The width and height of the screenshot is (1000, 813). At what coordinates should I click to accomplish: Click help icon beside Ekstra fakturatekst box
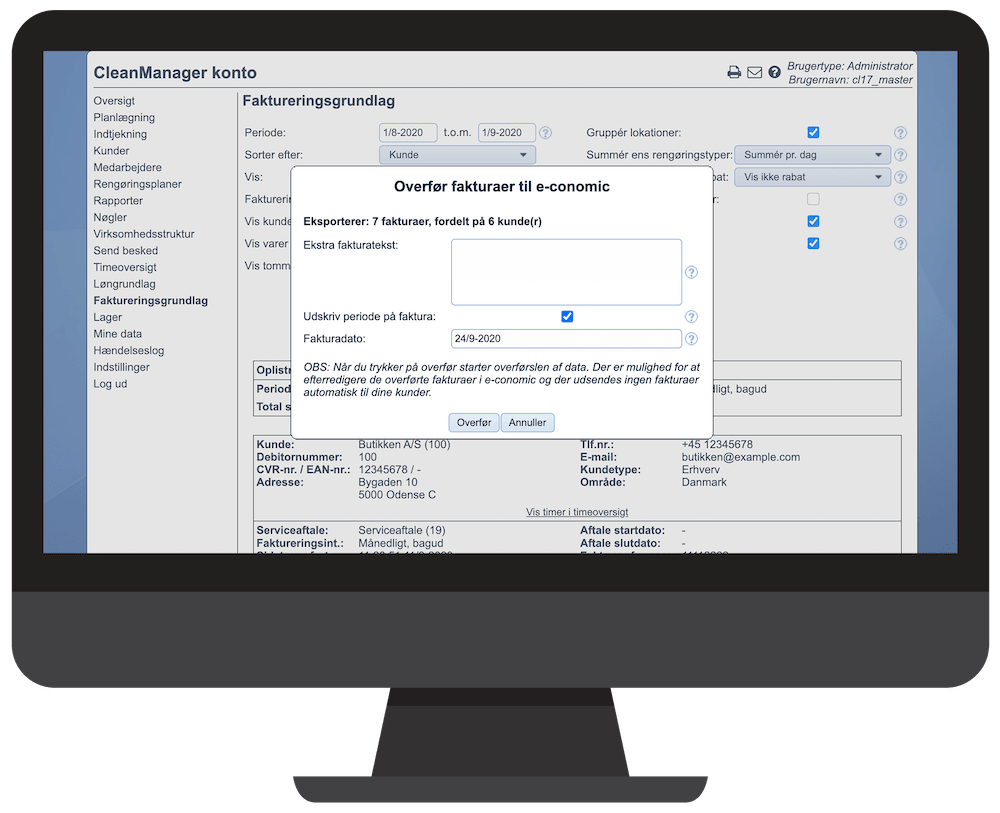(691, 272)
